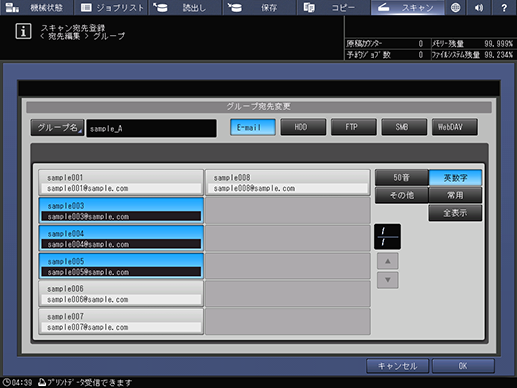Select the sample001 address entry

click(121, 182)
